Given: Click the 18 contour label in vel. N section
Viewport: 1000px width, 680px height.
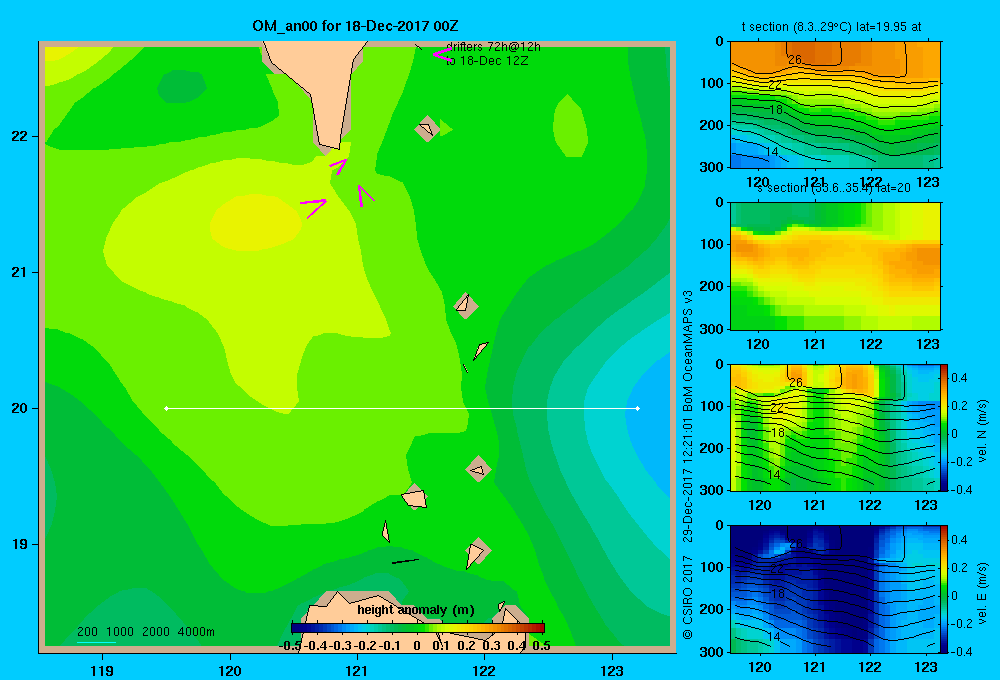Looking at the screenshot, I should (x=777, y=432).
